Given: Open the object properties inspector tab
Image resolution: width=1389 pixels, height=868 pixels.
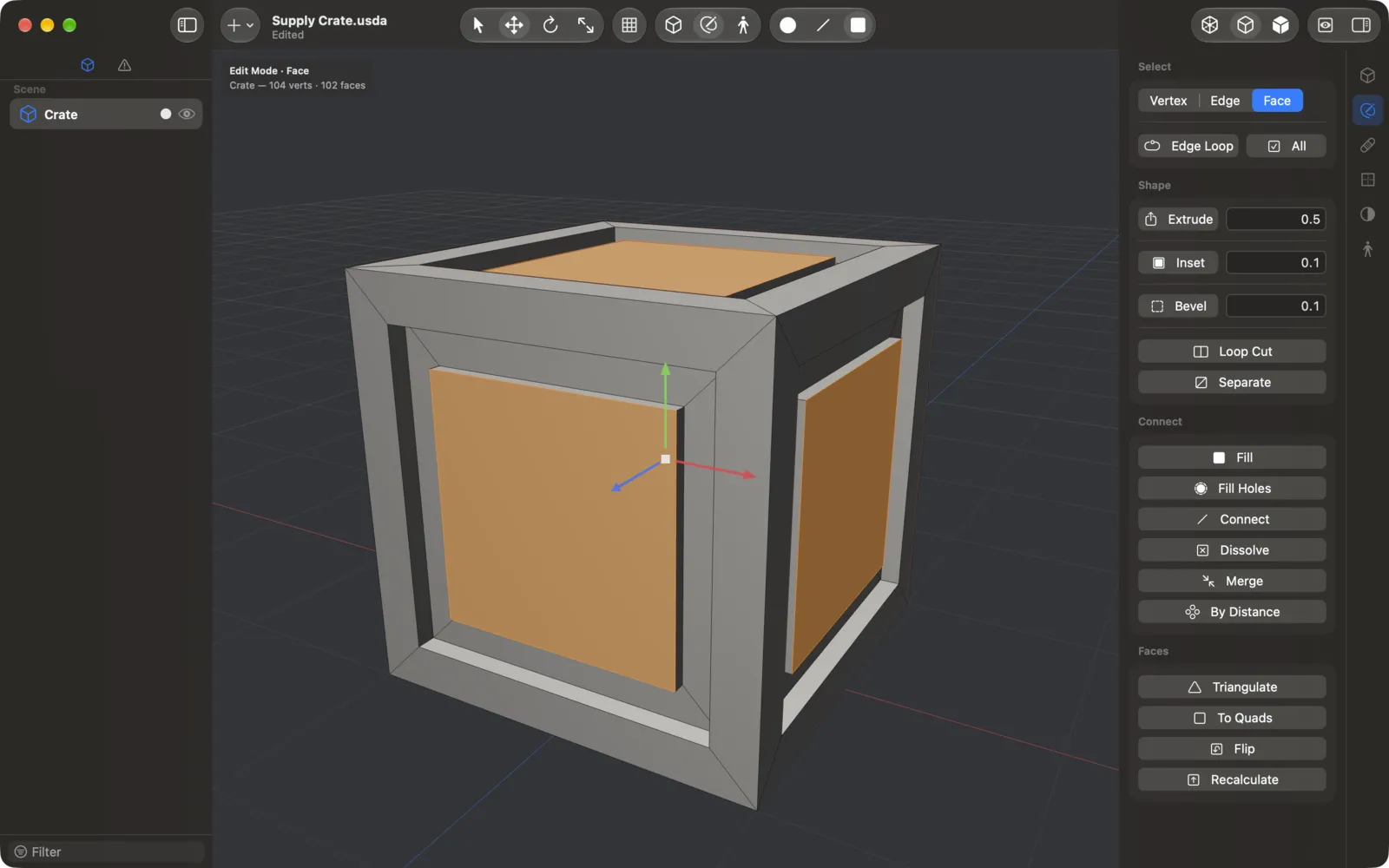Looking at the screenshot, I should (x=1367, y=76).
